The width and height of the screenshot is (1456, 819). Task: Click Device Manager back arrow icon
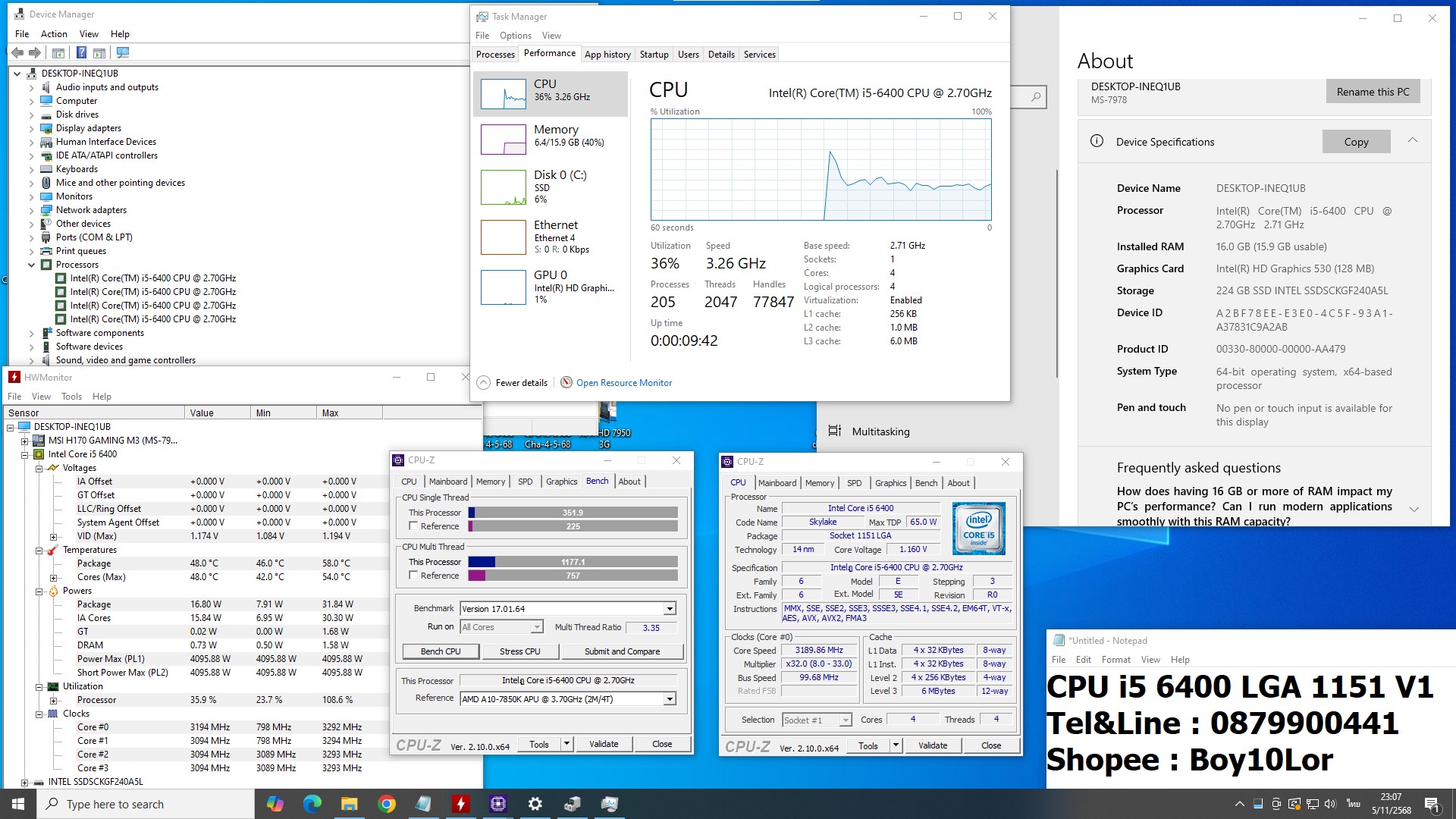coord(17,52)
